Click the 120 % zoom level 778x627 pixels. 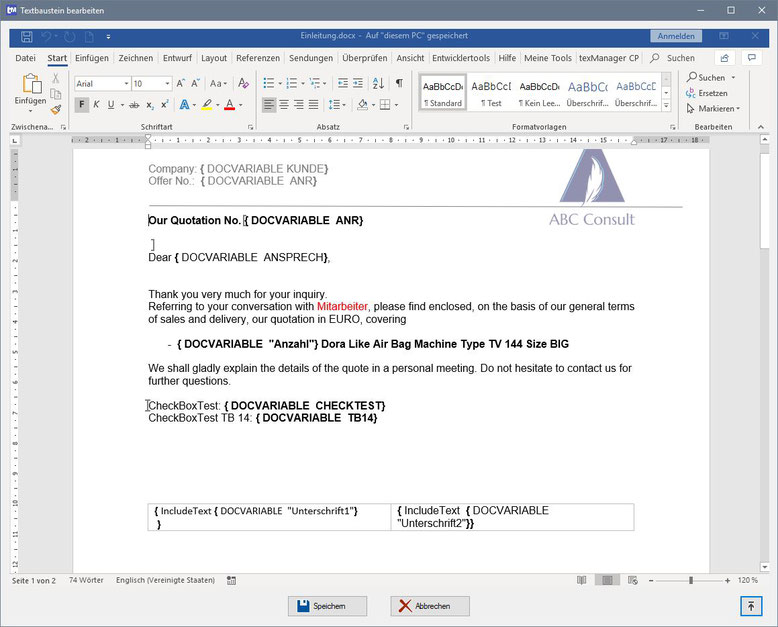pyautogui.click(x=748, y=580)
